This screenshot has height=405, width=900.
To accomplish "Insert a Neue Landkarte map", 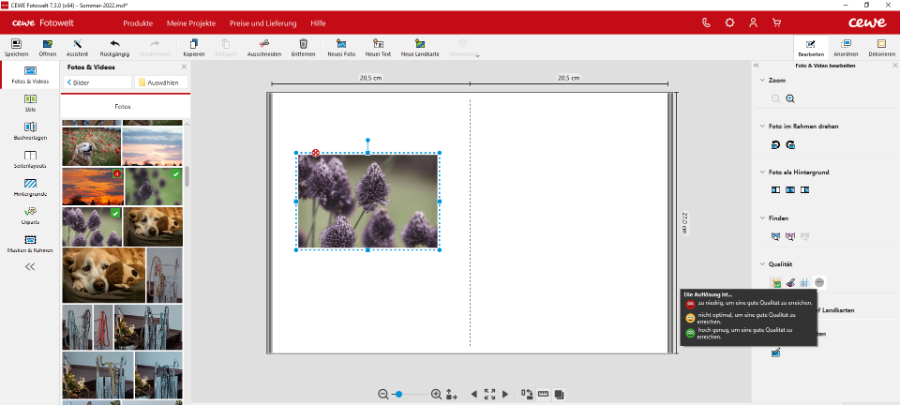I will tap(420, 47).
